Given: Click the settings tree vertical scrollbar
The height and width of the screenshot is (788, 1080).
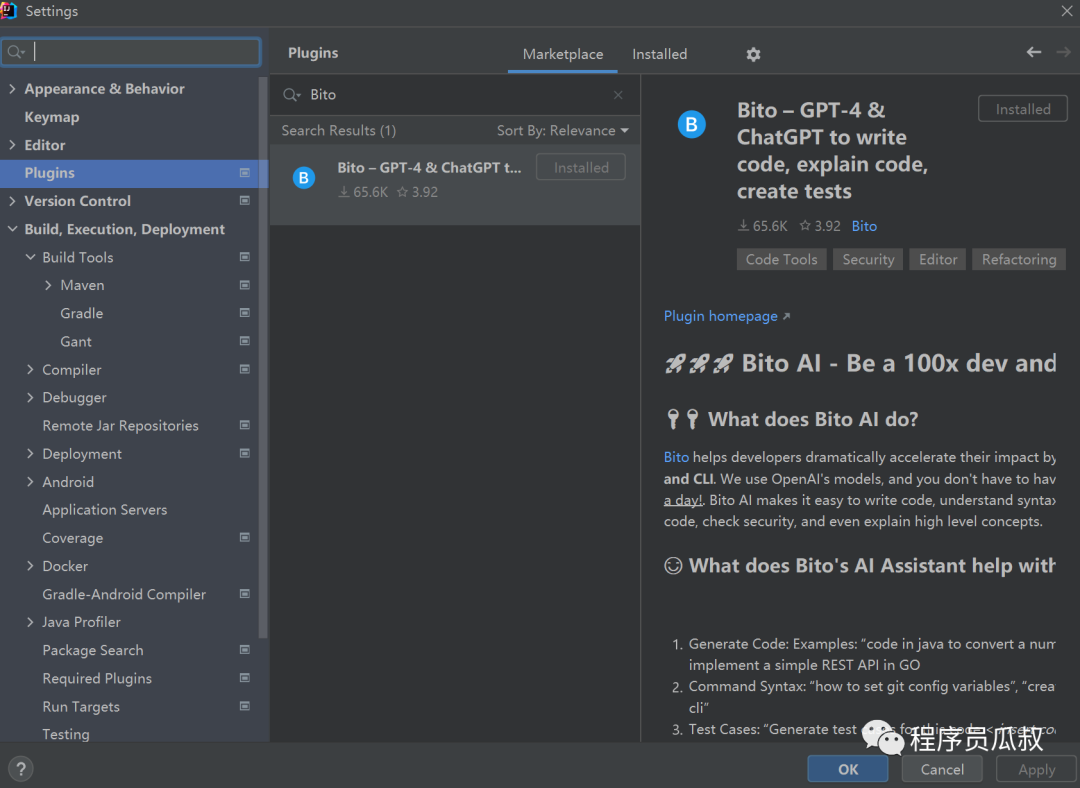Looking at the screenshot, I should point(262,358).
